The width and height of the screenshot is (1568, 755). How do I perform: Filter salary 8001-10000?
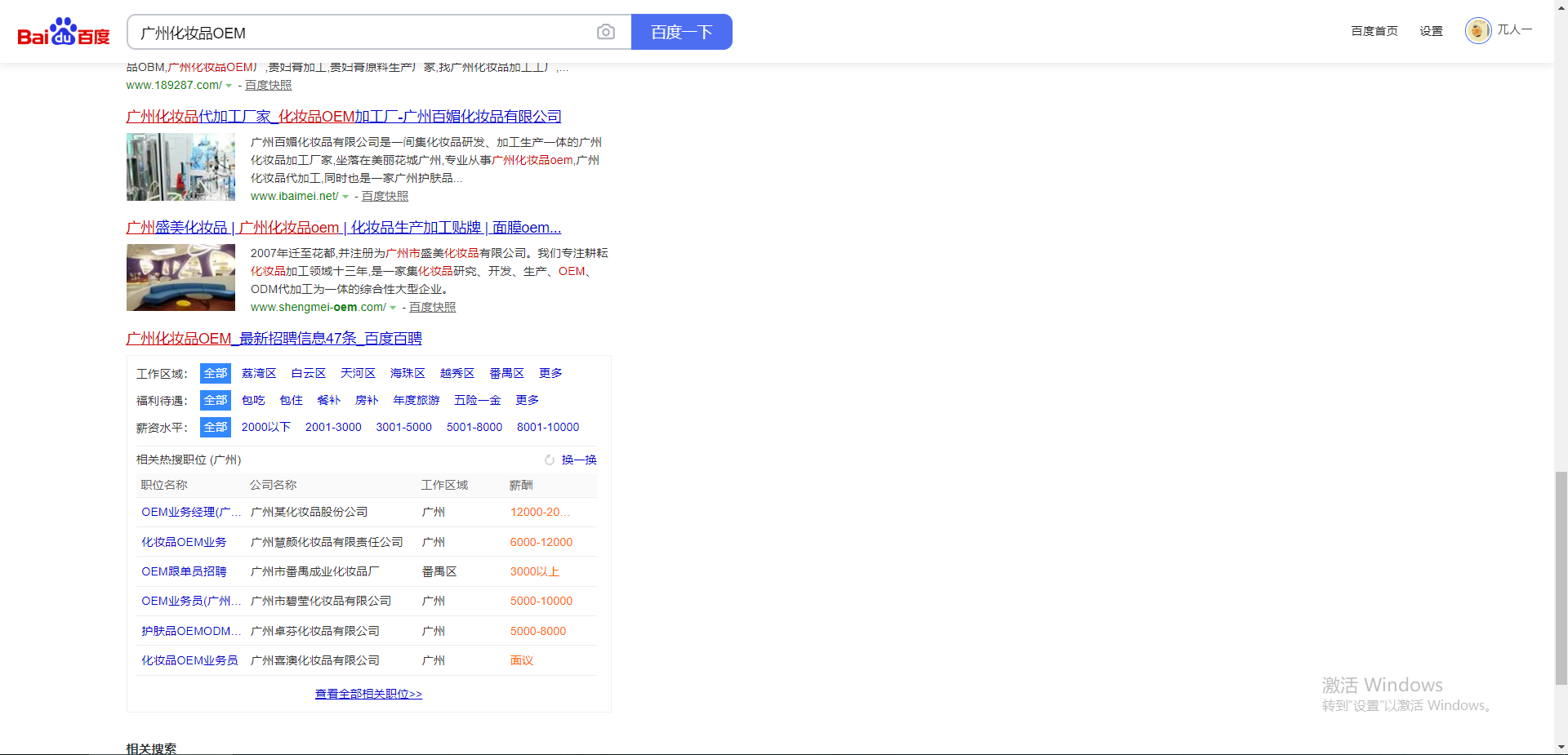pos(548,427)
